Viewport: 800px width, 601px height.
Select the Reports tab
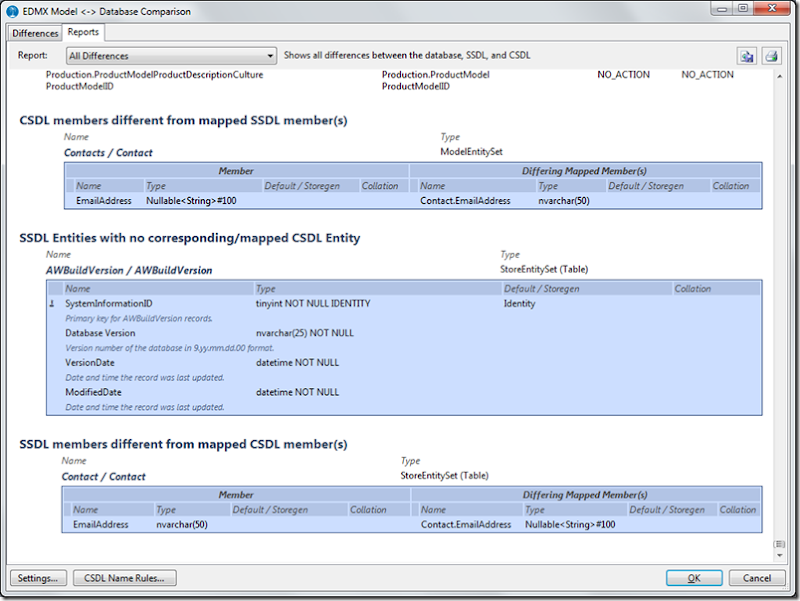coord(83,32)
